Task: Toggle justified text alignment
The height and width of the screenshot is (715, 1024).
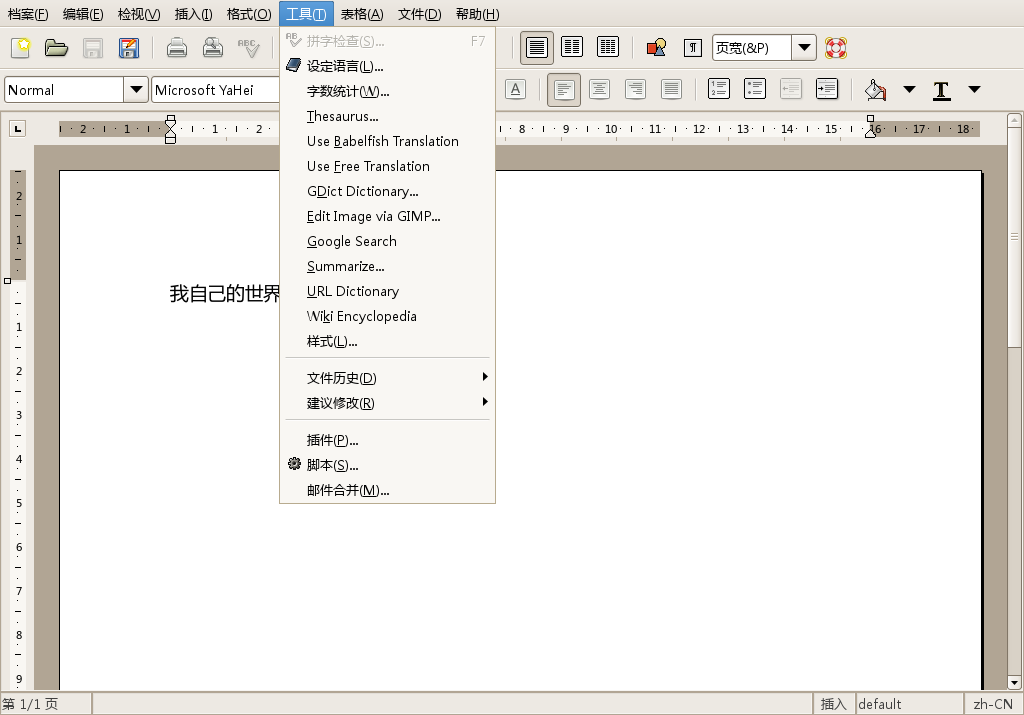Action: [671, 89]
